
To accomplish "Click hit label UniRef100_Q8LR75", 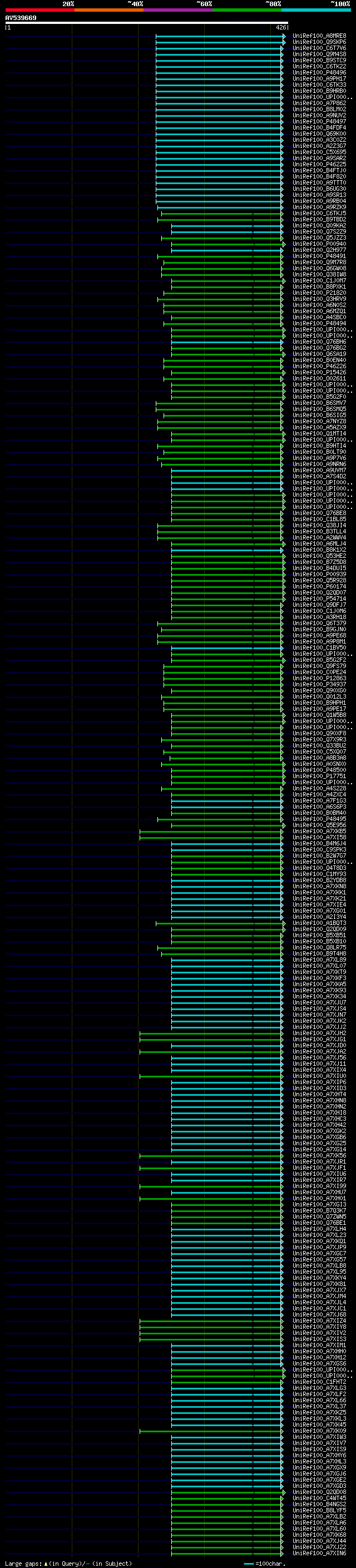I will point(319,948).
